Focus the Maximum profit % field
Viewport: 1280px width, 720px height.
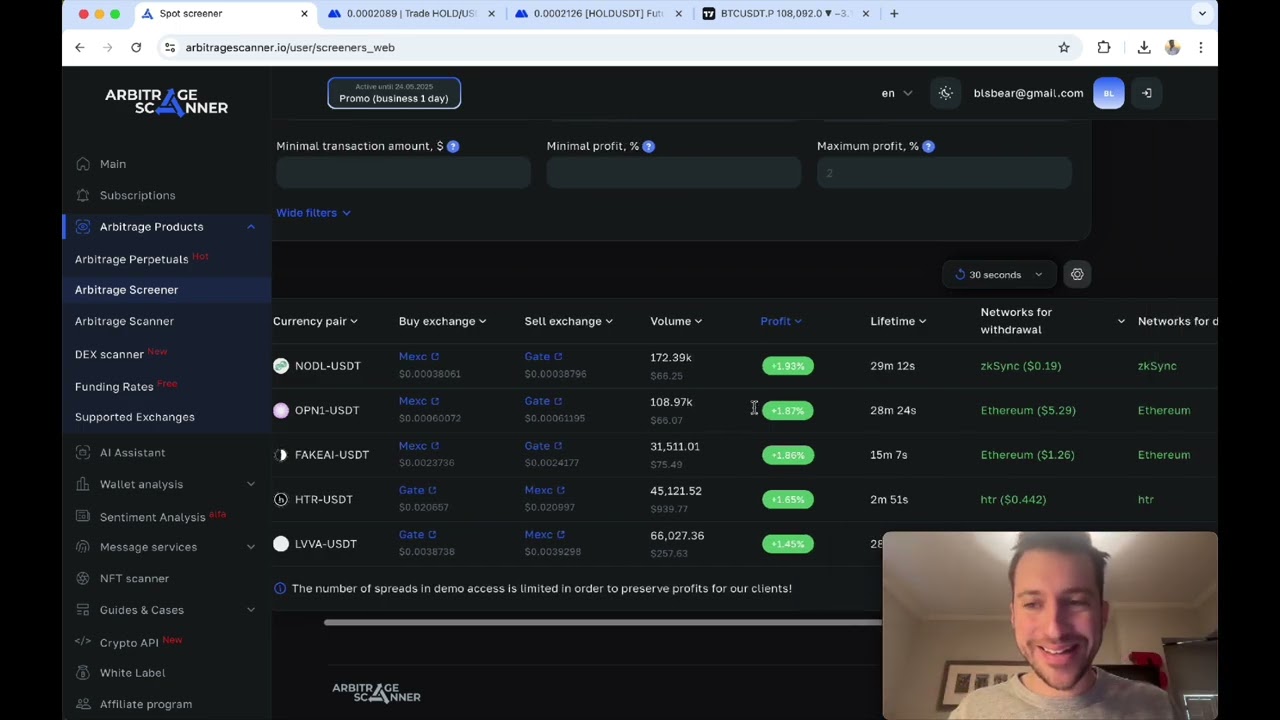tap(944, 173)
